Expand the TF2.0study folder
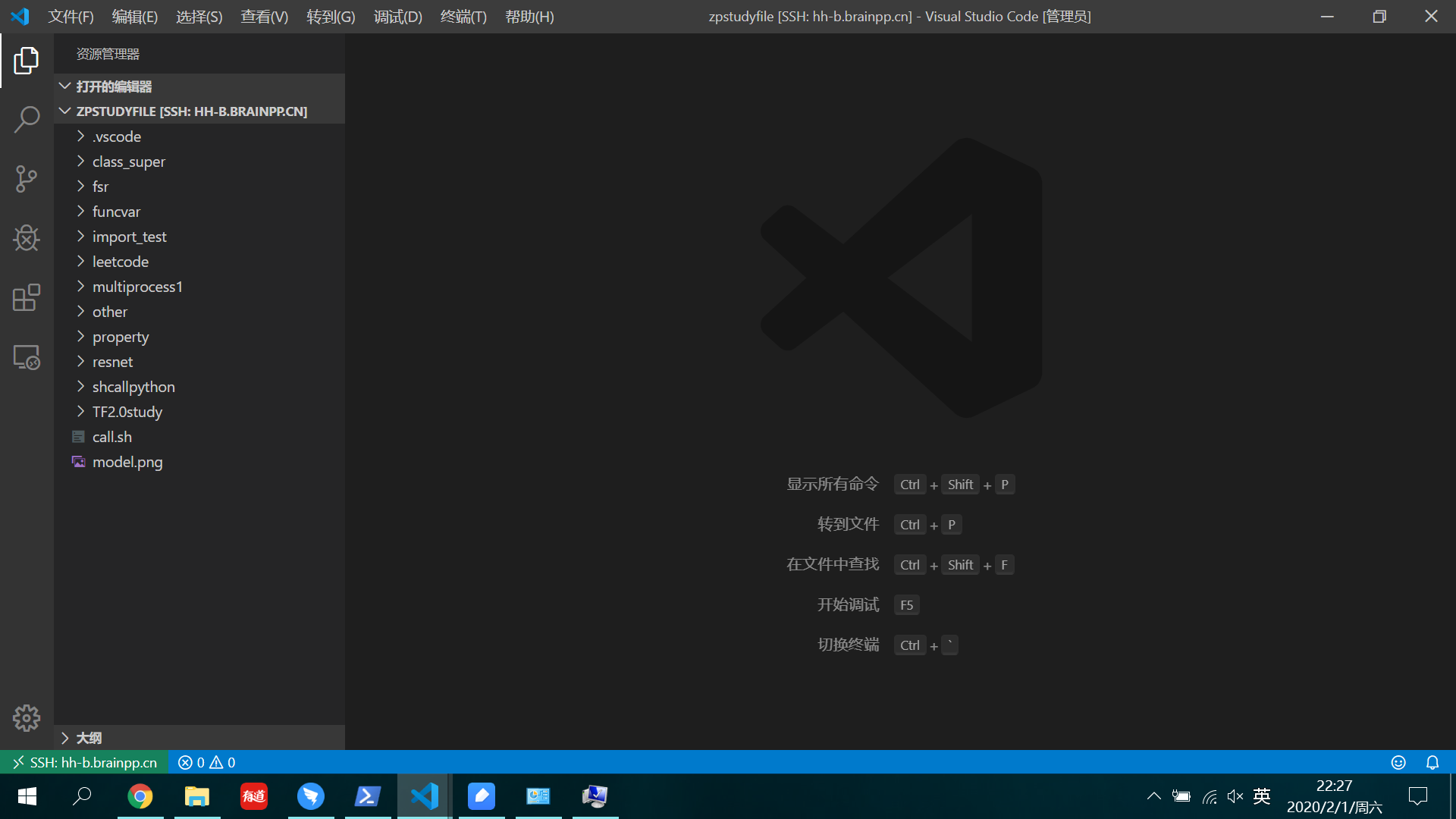Viewport: 1456px width, 819px height. point(127,412)
